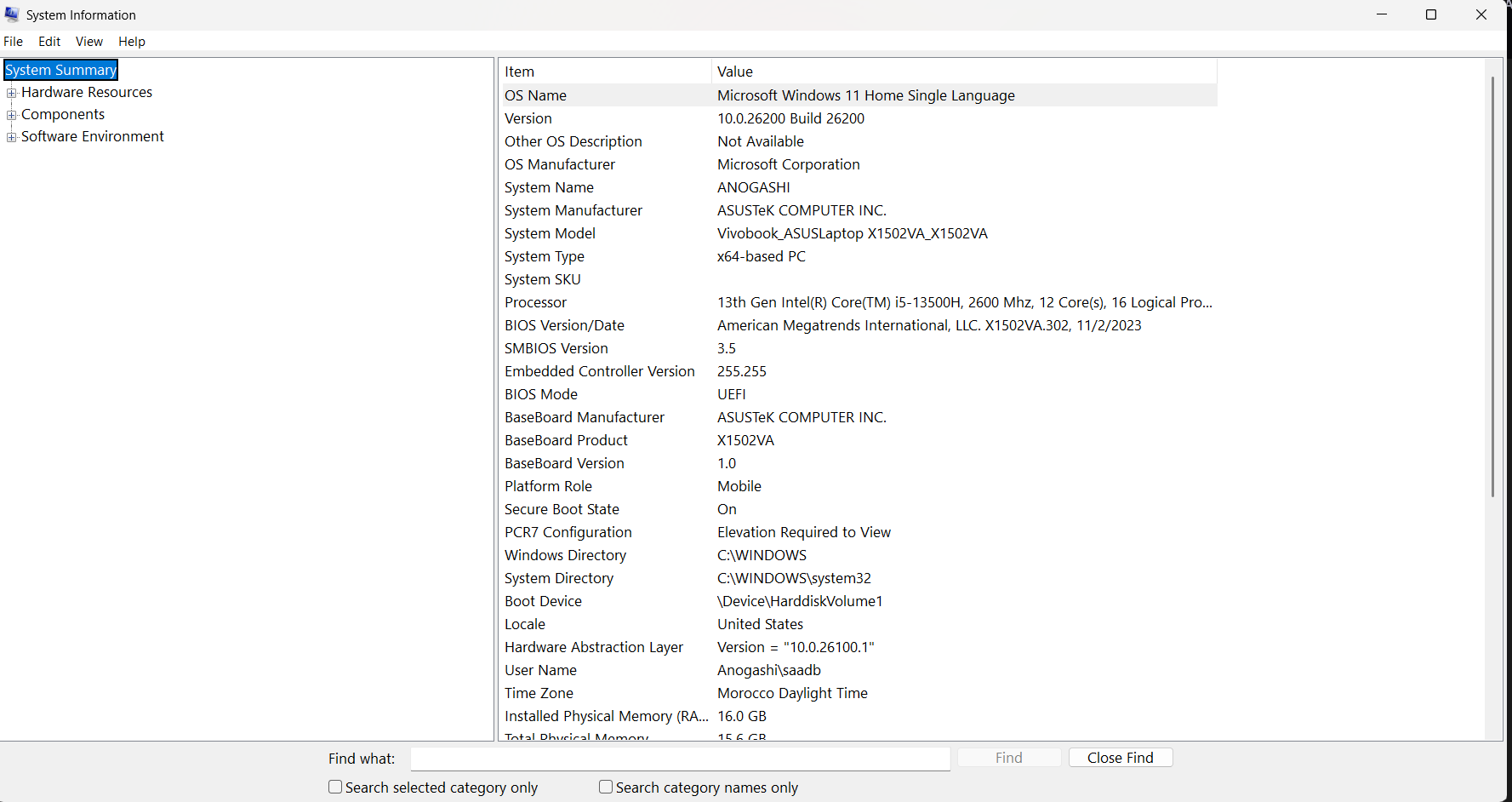Viewport: 1512px width, 802px height.
Task: Select the User Name item
Action: tap(540, 670)
